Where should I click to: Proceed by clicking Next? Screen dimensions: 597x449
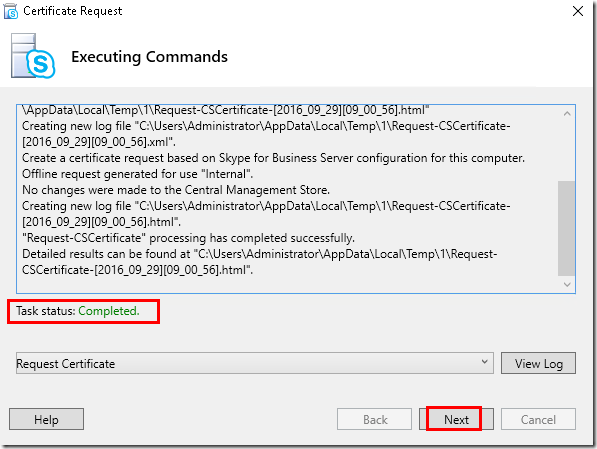pyautogui.click(x=456, y=419)
